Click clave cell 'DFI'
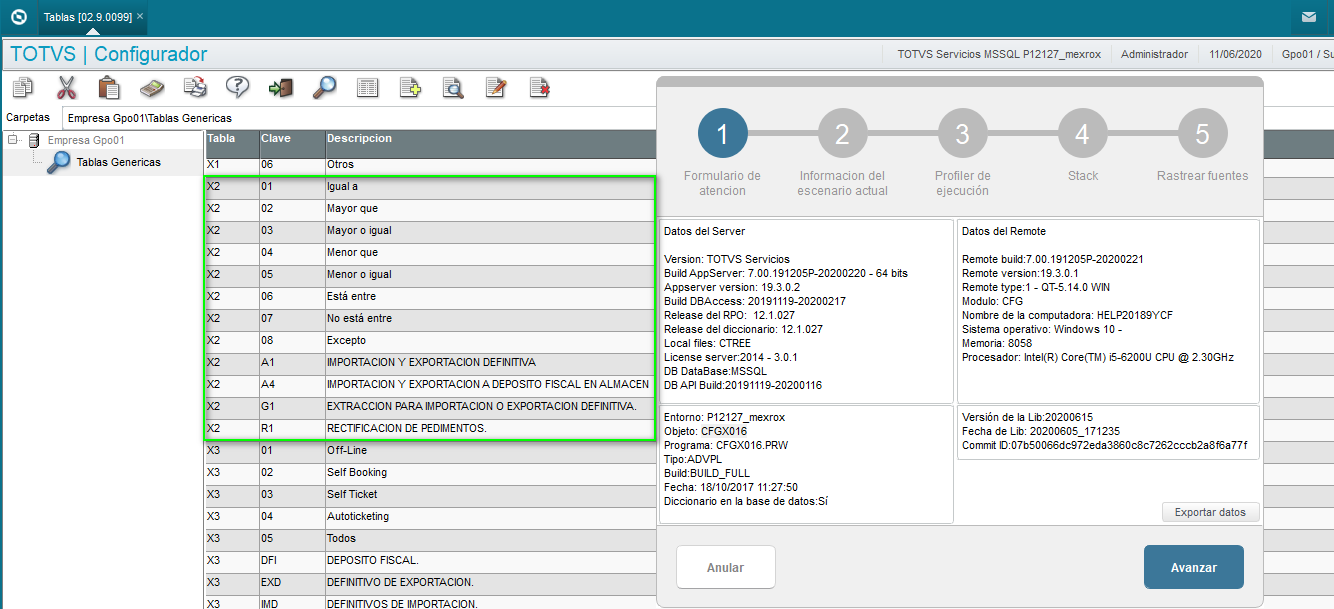This screenshot has height=609, width=1334. pos(292,560)
